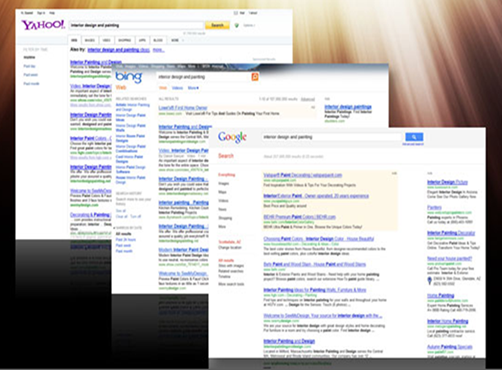The width and height of the screenshot is (502, 370).
Task: Select Maps in Google's left sidebar
Action: point(222,192)
